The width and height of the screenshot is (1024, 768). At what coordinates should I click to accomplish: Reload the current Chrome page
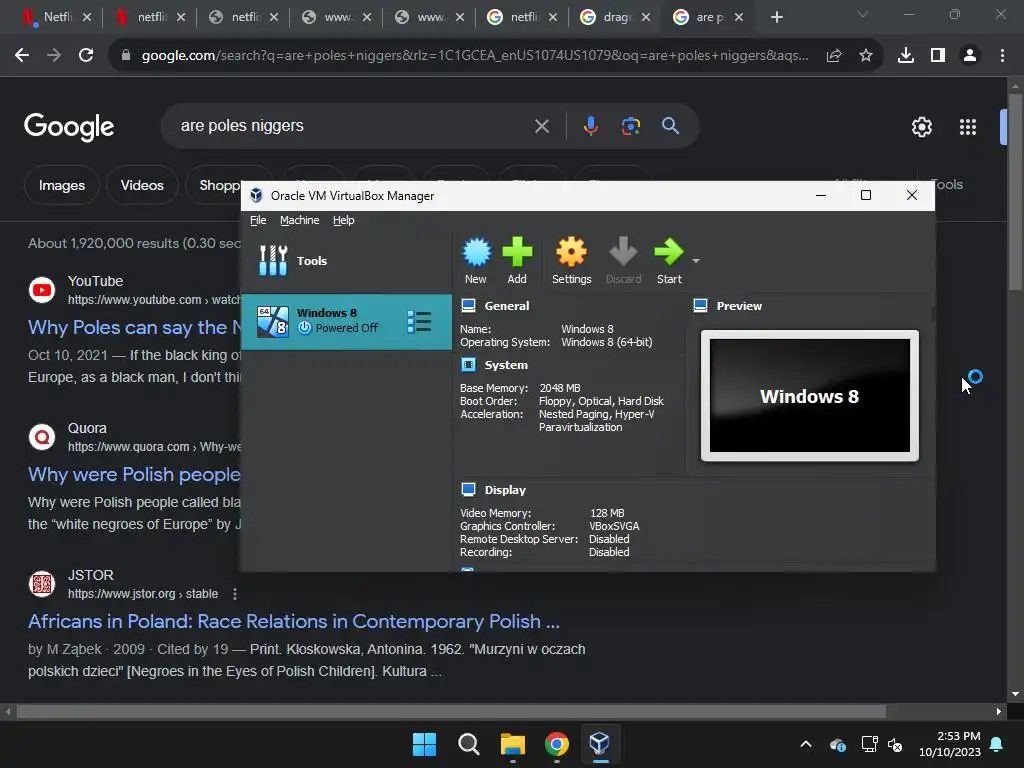pyautogui.click(x=86, y=56)
